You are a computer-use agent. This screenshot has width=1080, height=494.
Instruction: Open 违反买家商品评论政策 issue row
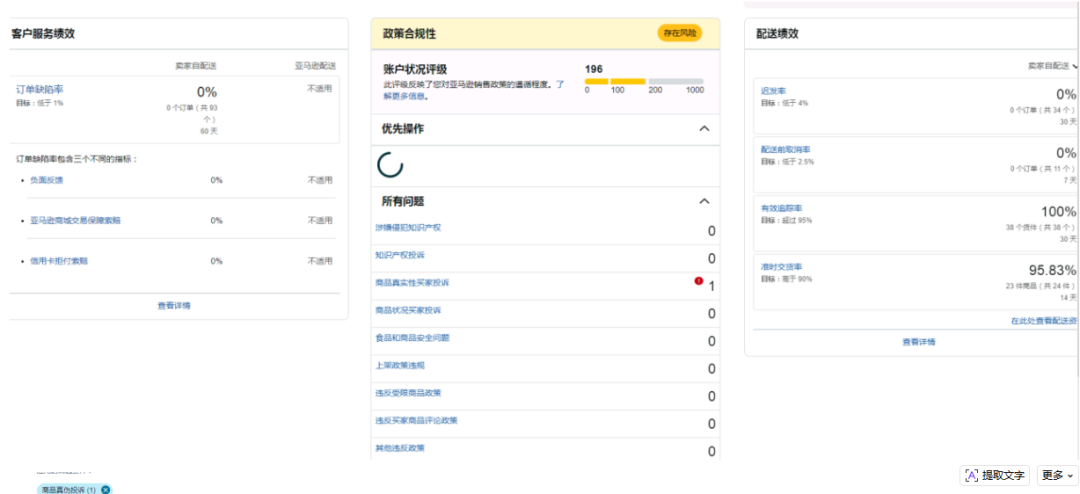[545, 424]
